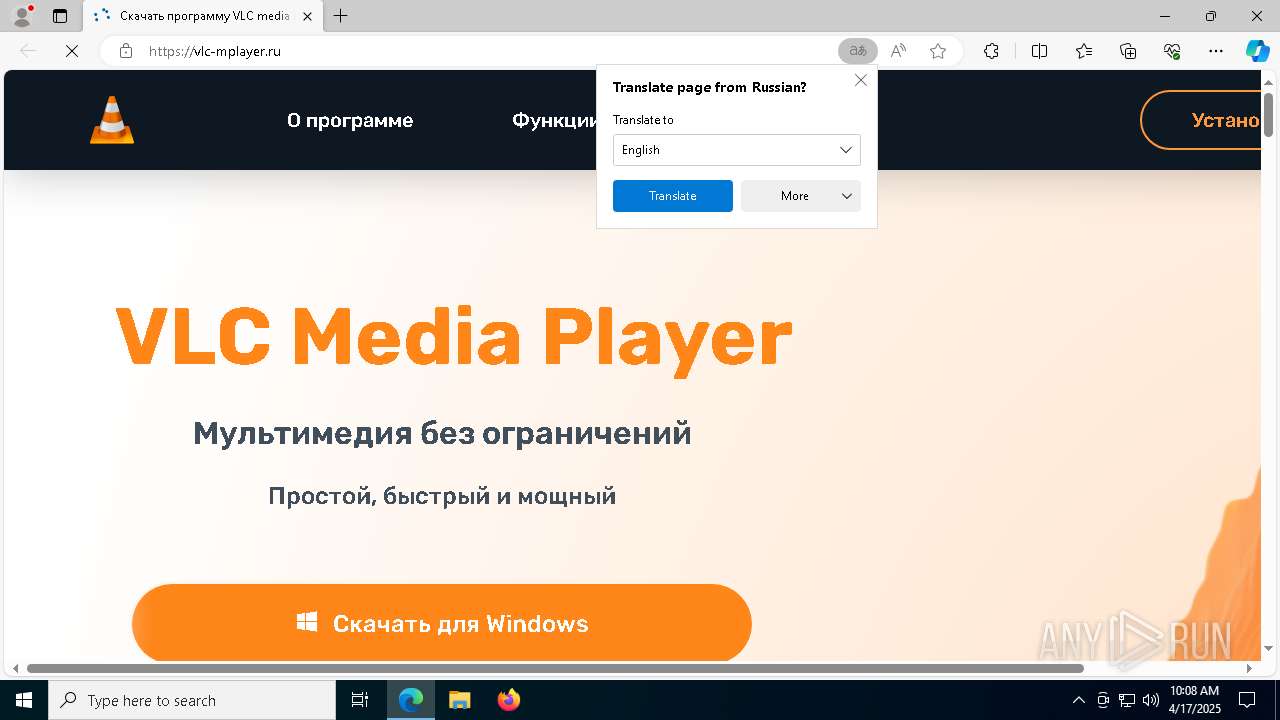Viewport: 1280px width, 720px height.
Task: Expand the English language dropdown
Action: tap(737, 150)
